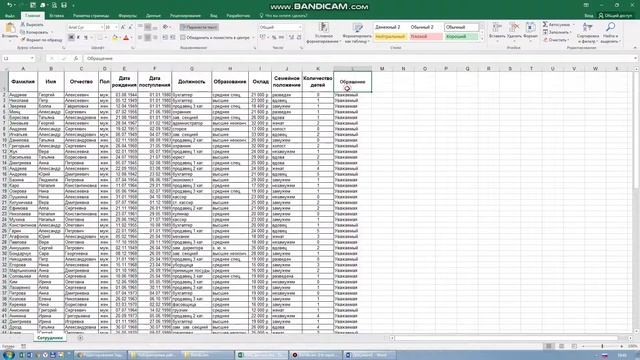Open Conditional Formatting (Условное форматирование)
Image resolution: width=640 pixels, height=360 pixels.
(x=323, y=33)
